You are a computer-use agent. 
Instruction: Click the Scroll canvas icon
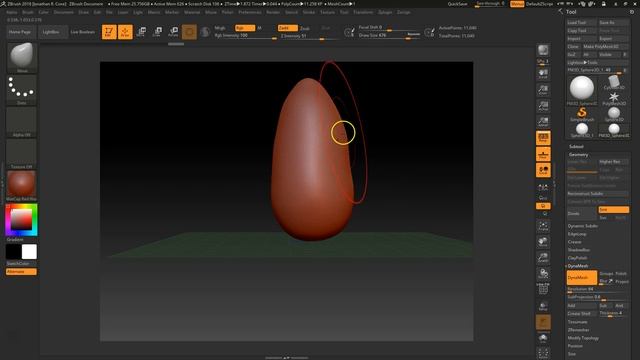pyautogui.click(x=543, y=74)
